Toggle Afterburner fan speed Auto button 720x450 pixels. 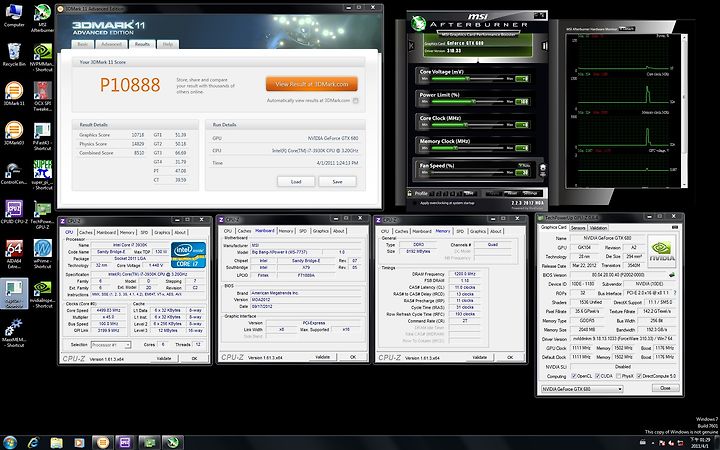tap(523, 165)
